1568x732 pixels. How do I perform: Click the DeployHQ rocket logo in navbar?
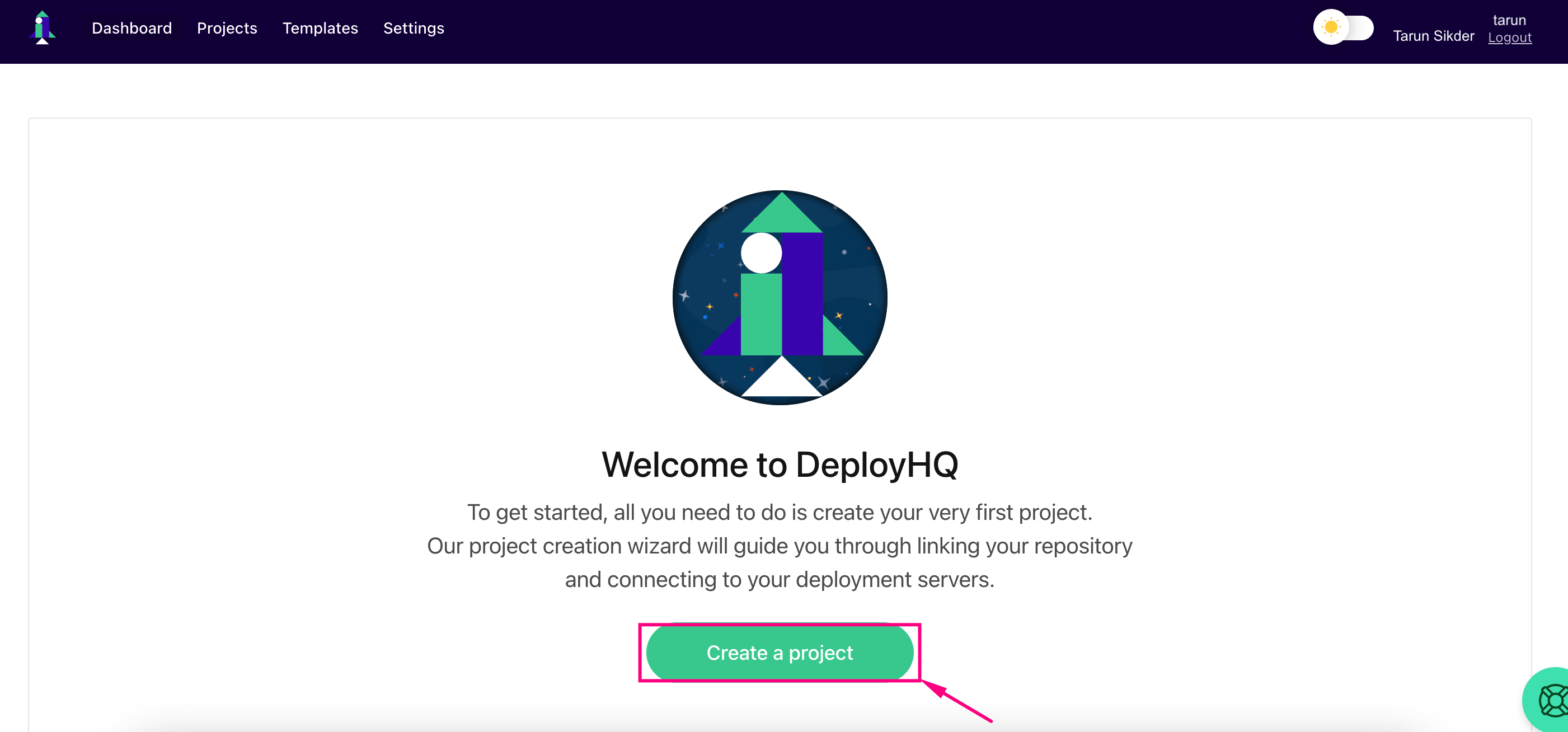tap(42, 28)
